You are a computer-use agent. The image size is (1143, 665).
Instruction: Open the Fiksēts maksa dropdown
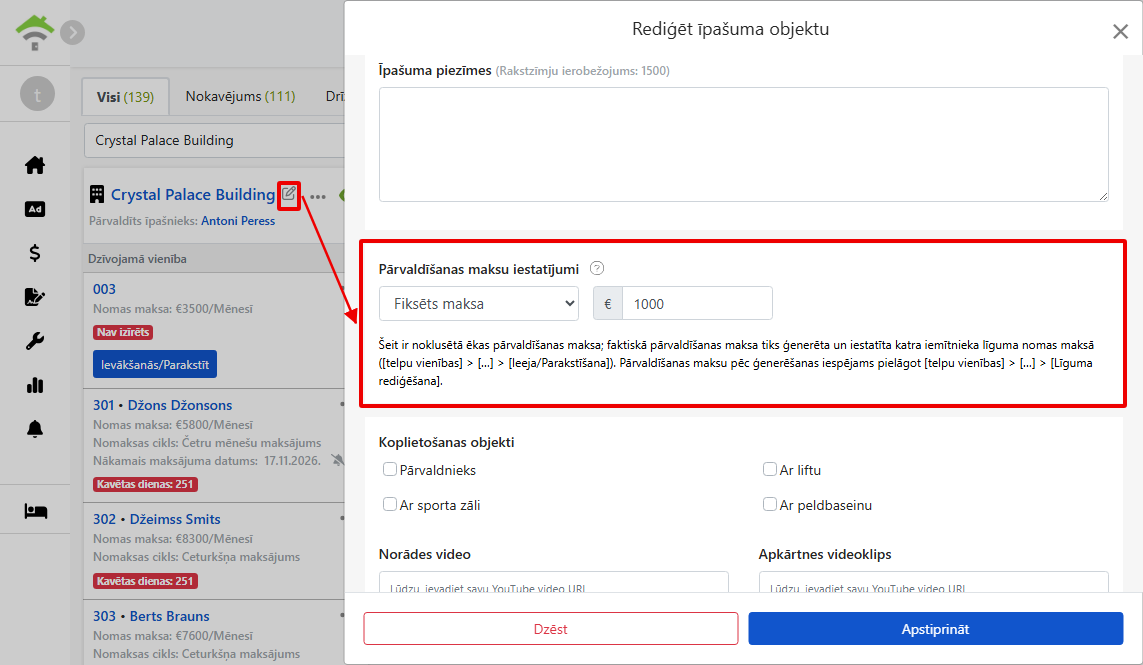(479, 303)
